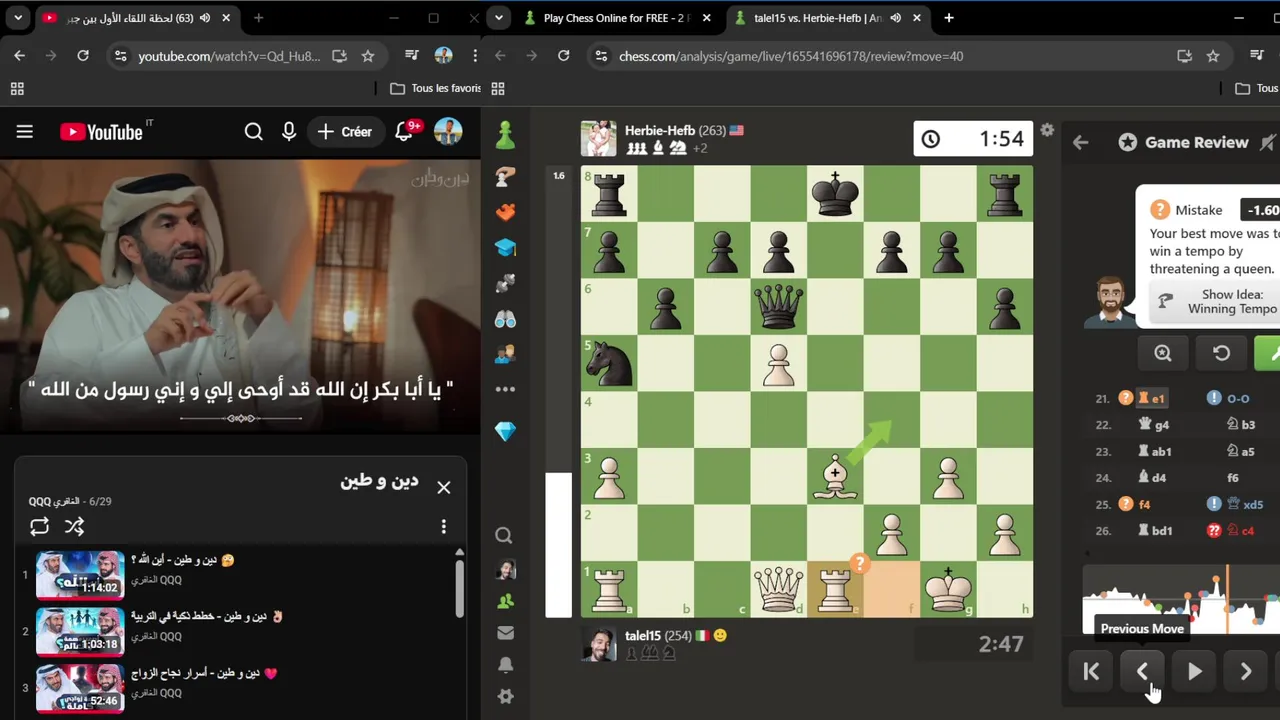Open the Play menu hand-with-pawn icon
1280x720 pixels.
(505, 176)
